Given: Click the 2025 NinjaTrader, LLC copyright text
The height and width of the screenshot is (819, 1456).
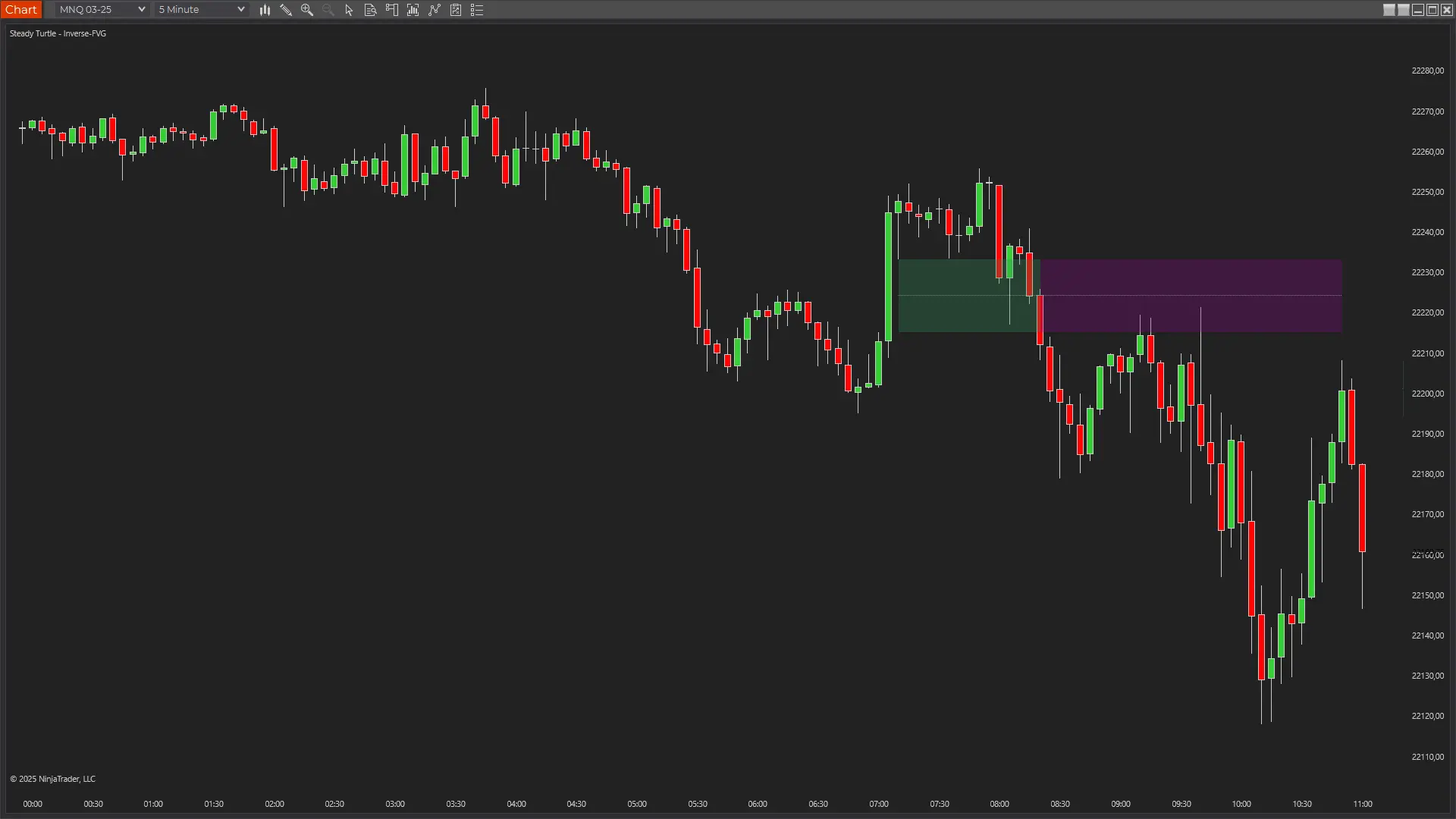Looking at the screenshot, I should pos(53,779).
